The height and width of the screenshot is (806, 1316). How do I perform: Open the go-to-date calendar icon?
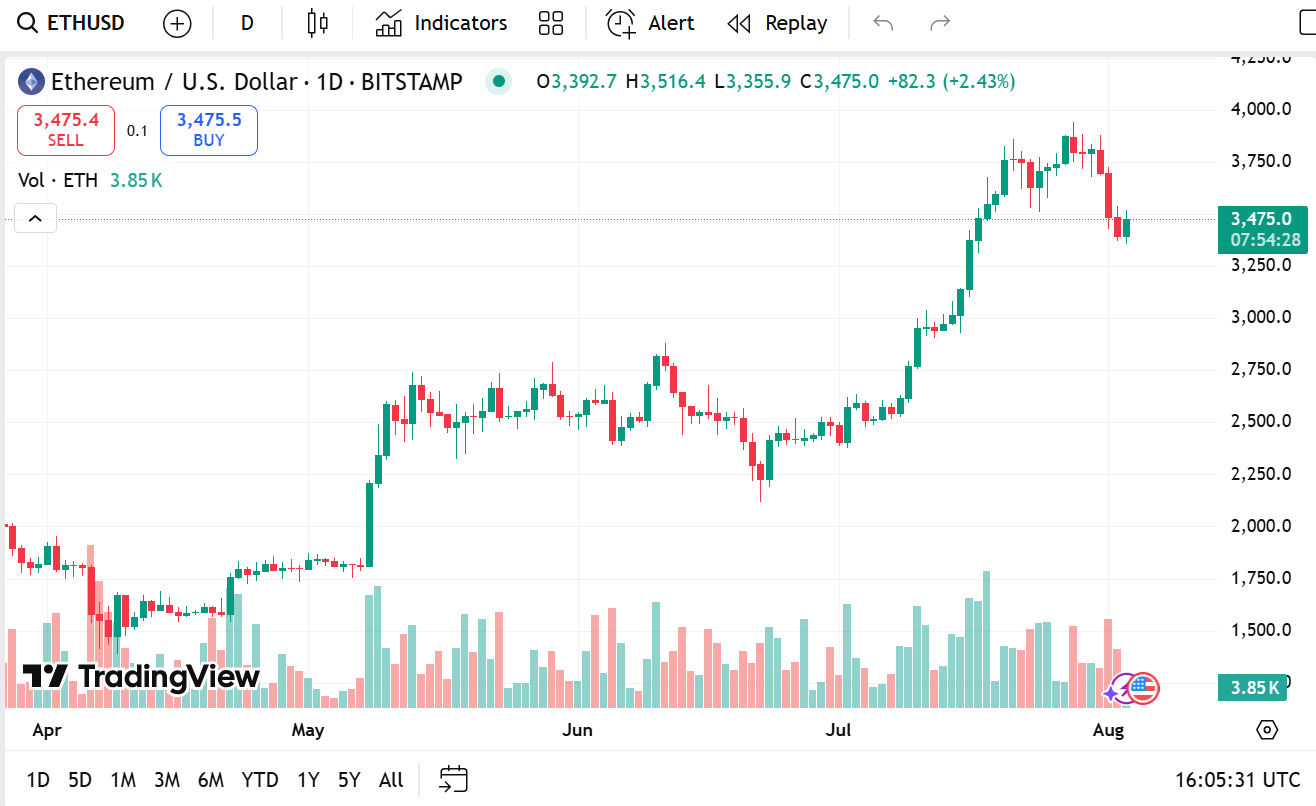pos(454,779)
